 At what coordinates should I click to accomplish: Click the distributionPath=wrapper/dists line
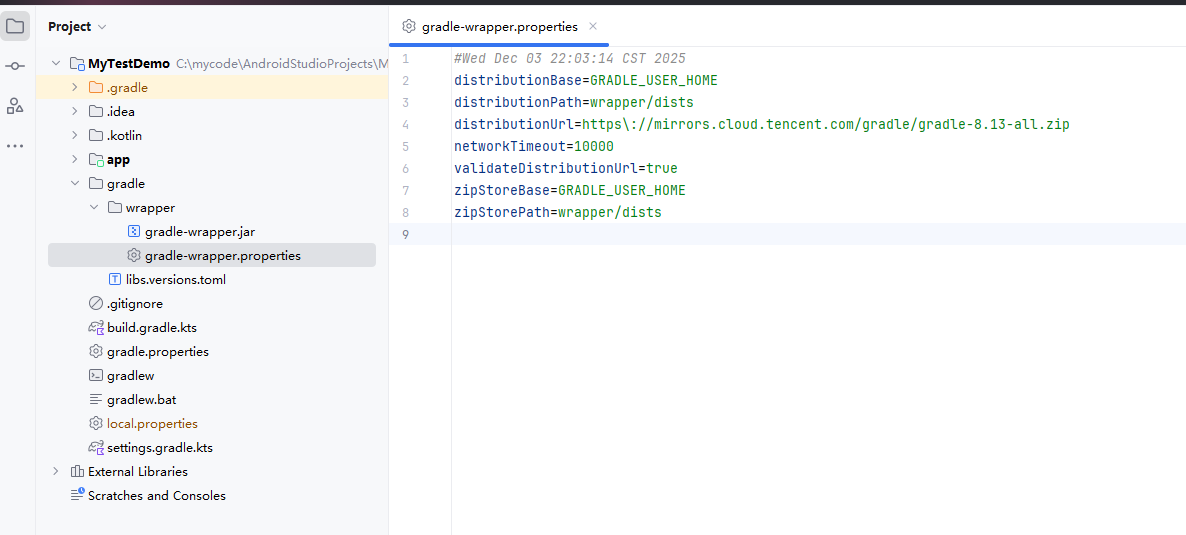[x=573, y=102]
